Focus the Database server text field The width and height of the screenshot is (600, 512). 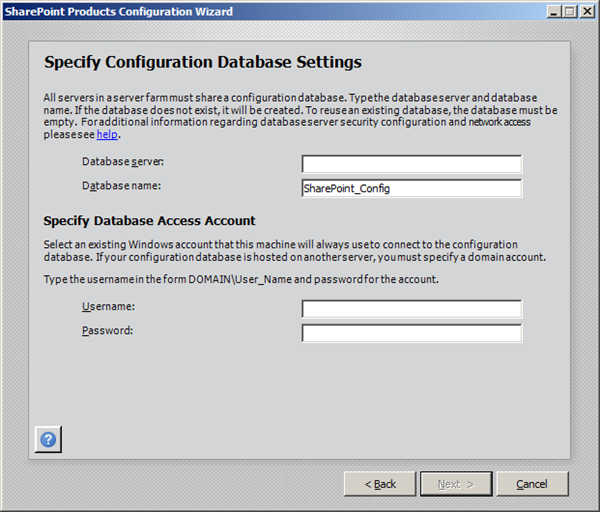[x=411, y=164]
